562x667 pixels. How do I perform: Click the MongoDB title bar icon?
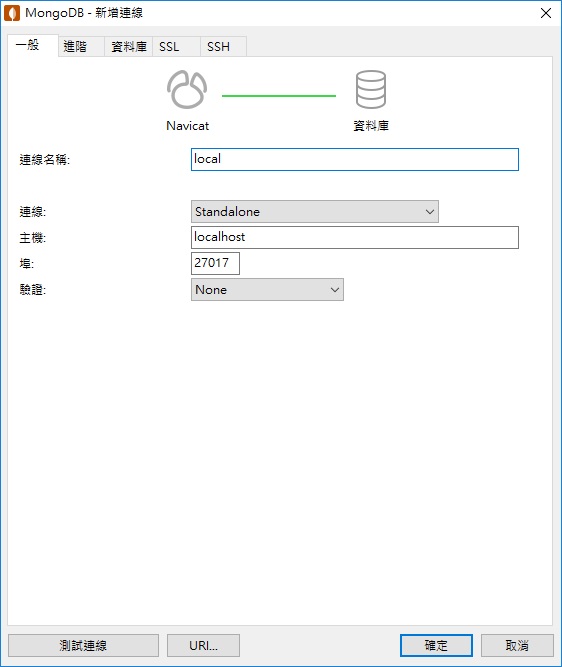[12, 13]
